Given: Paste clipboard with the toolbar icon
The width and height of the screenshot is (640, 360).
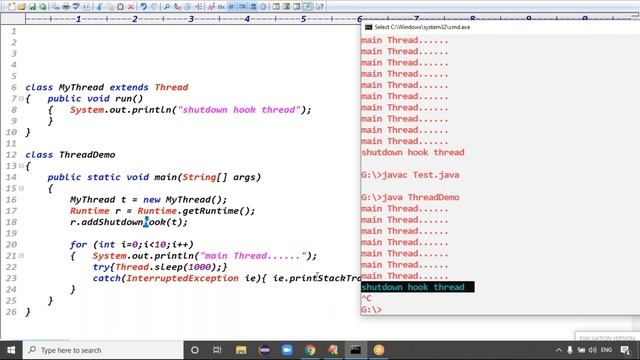Looking at the screenshot, I should pos(120,7).
